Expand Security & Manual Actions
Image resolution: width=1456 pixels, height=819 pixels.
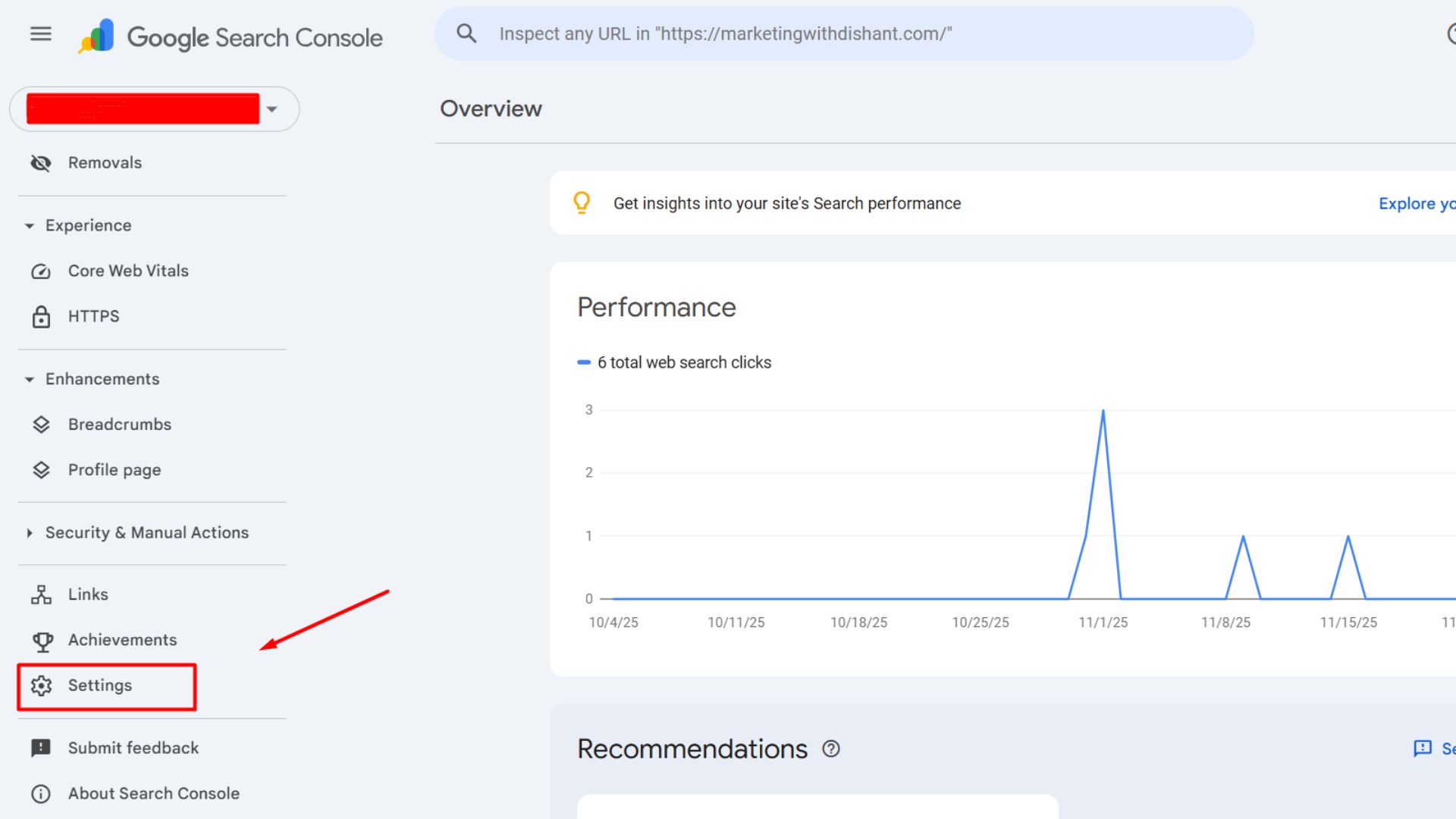point(29,532)
